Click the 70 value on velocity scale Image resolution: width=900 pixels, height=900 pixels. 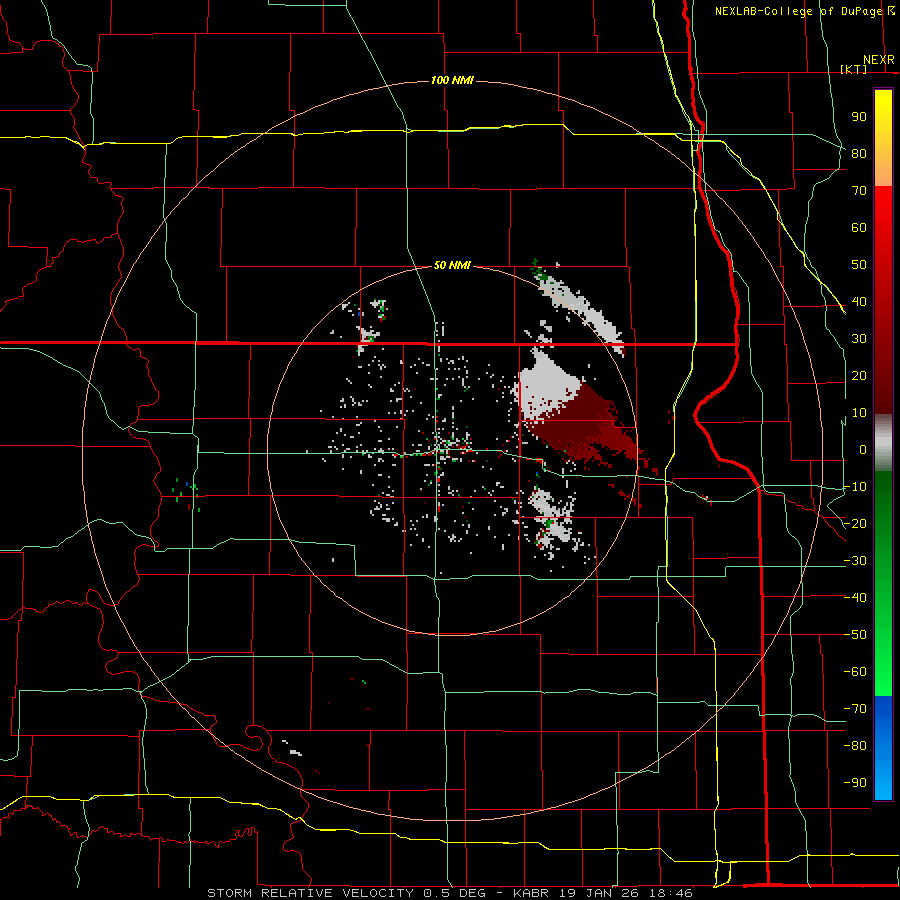[x=859, y=191]
